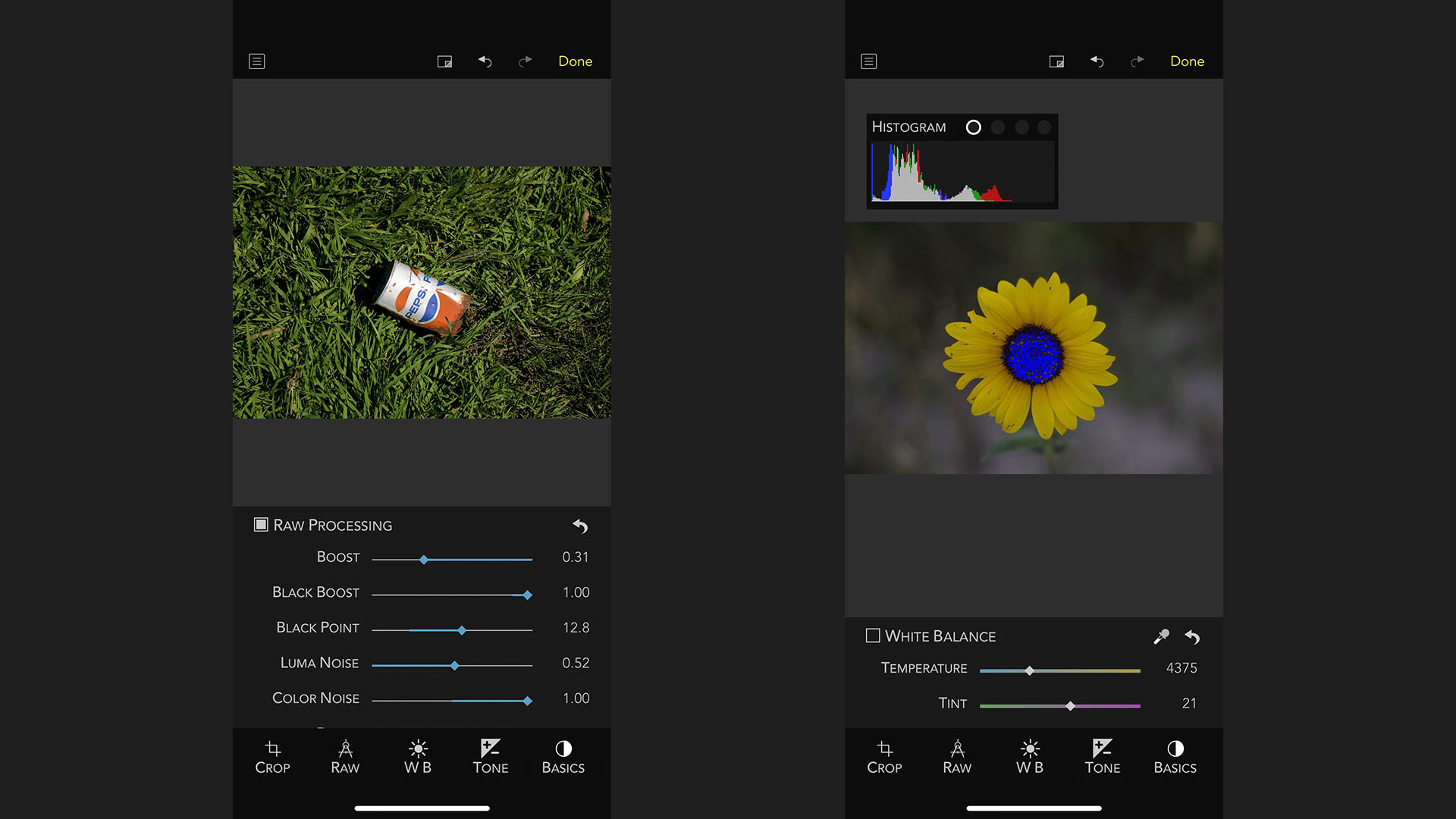The image size is (1456, 819).
Task: Click the Temperature slider handle
Action: tap(1029, 670)
